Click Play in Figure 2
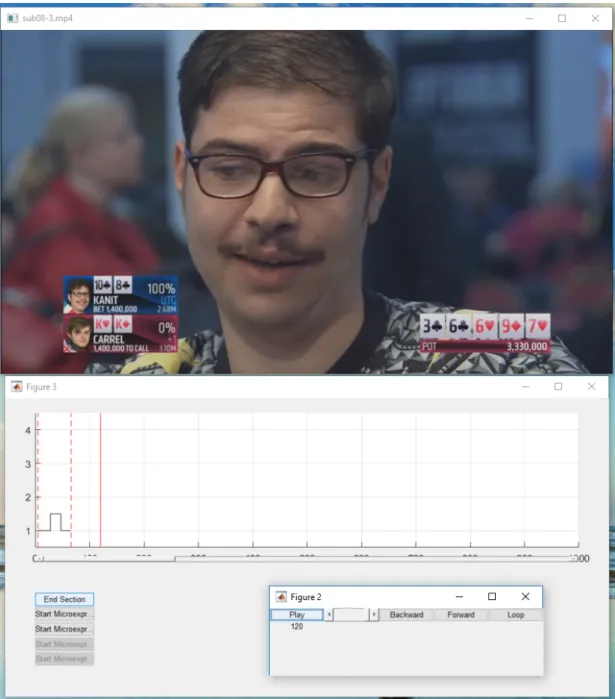This screenshot has height=699, width=615. 297,615
